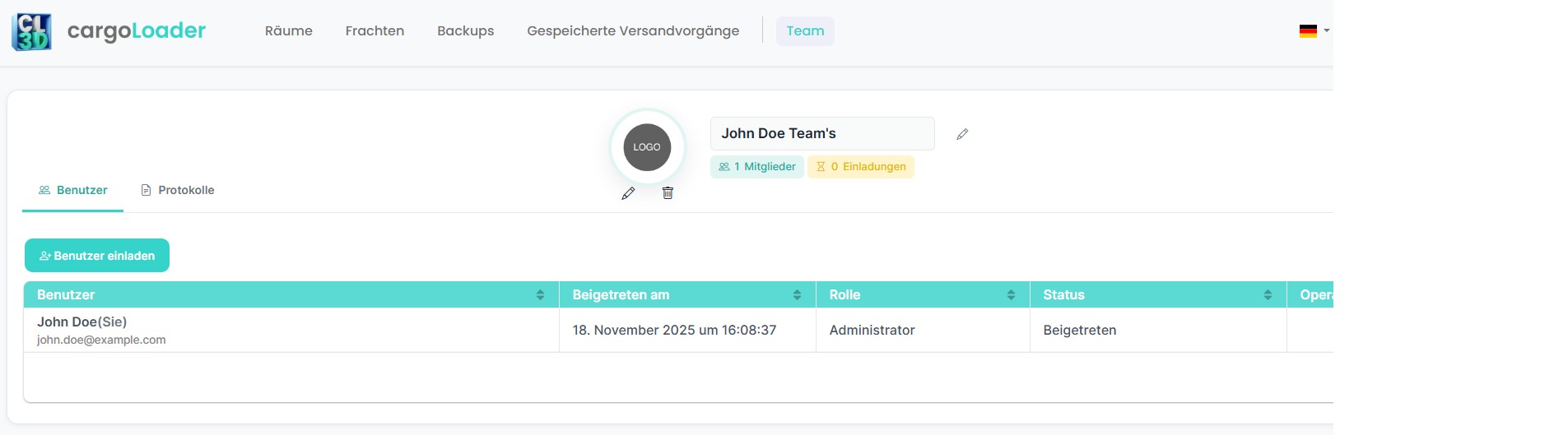Open Gespeicherte Versandvorgänge in navigation

(633, 31)
